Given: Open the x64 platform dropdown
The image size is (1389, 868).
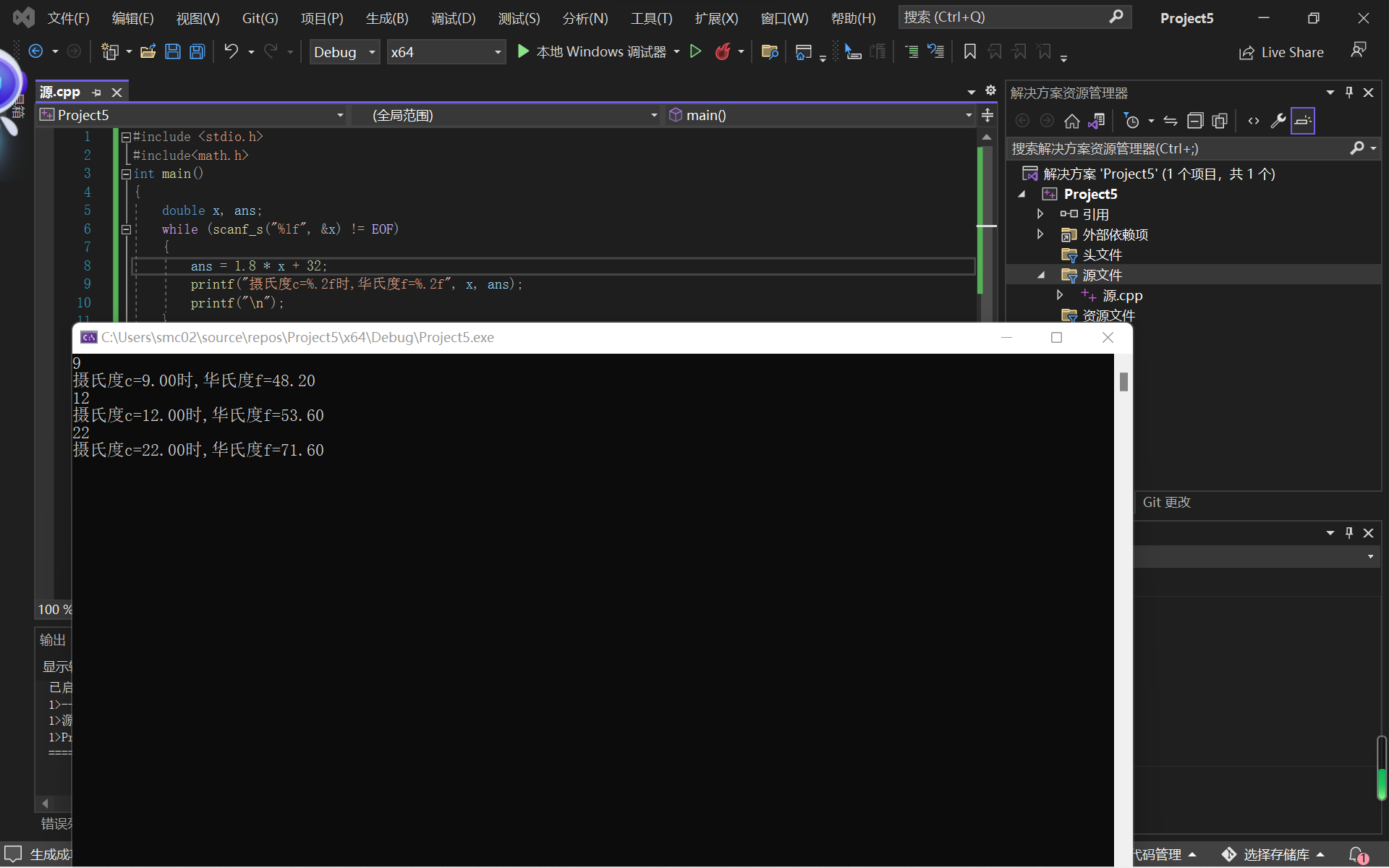Looking at the screenshot, I should tap(445, 52).
